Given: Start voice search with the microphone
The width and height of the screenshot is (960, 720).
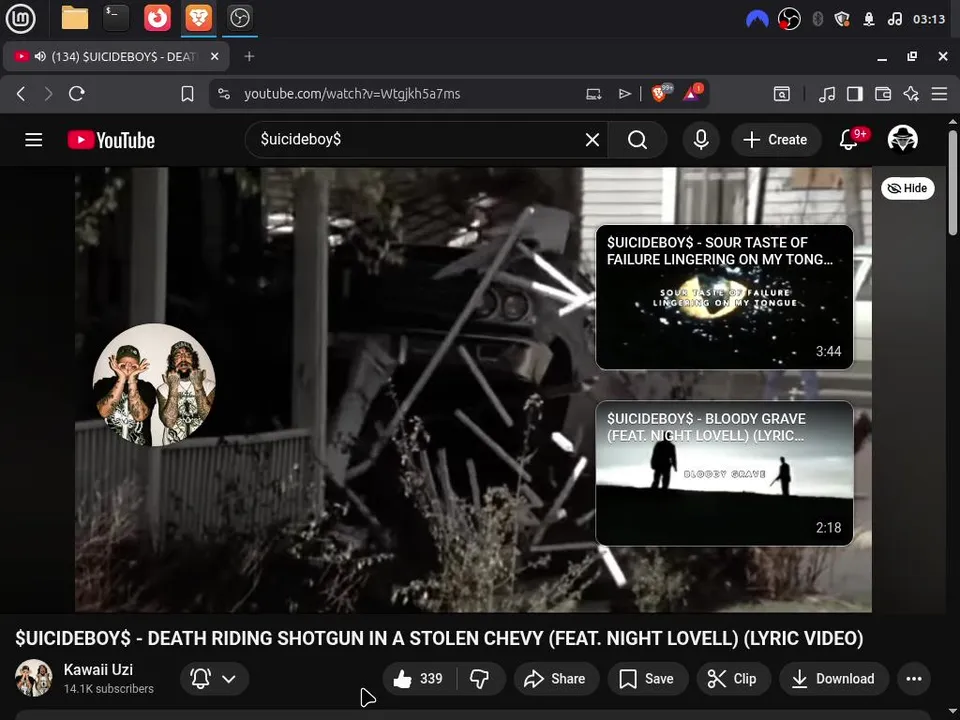Looking at the screenshot, I should pyautogui.click(x=701, y=140).
